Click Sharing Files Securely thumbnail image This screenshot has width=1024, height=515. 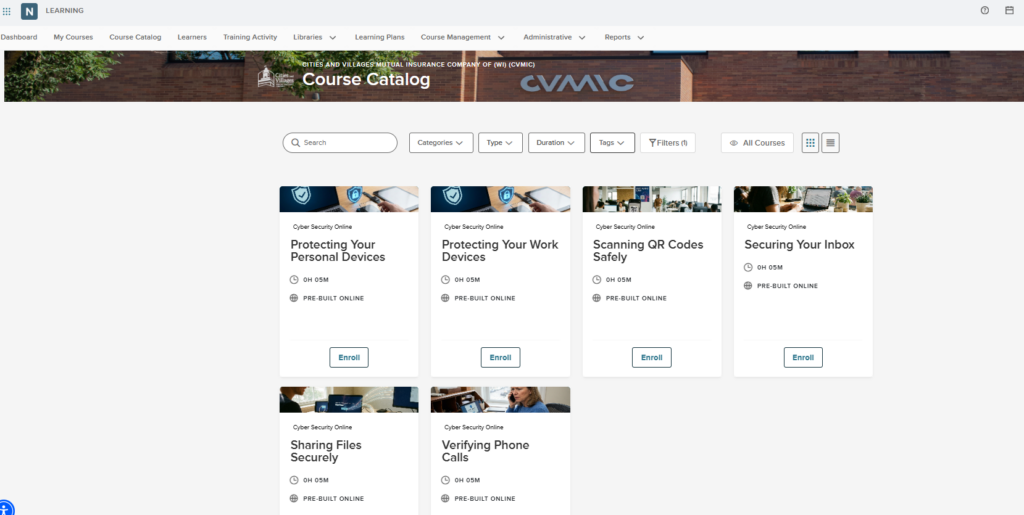tap(349, 399)
